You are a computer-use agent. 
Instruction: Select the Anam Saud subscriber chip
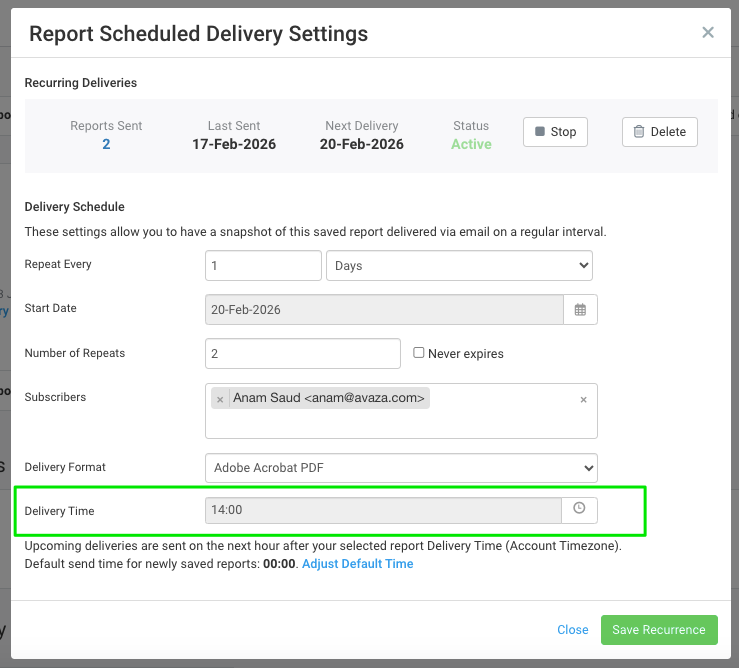(x=329, y=398)
